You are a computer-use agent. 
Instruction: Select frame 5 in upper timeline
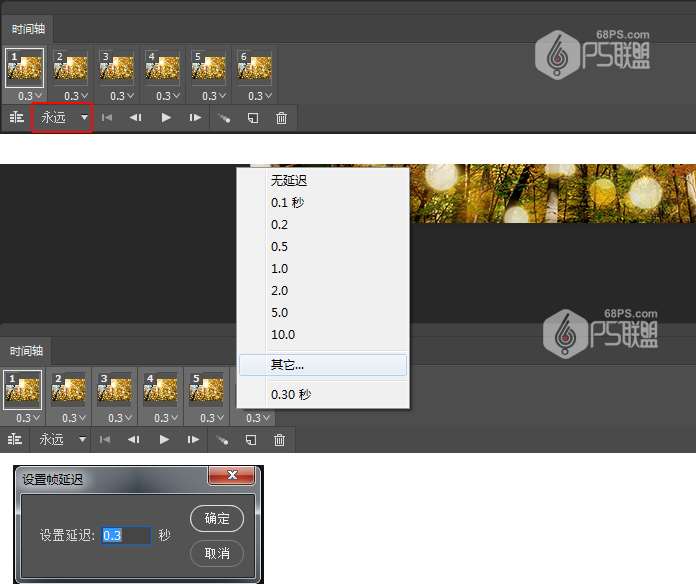(x=209, y=68)
